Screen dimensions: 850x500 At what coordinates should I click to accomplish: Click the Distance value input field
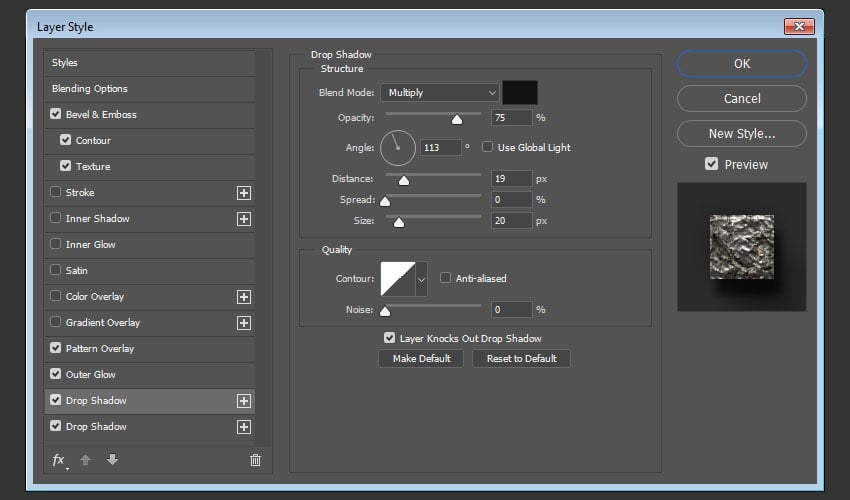[510, 179]
